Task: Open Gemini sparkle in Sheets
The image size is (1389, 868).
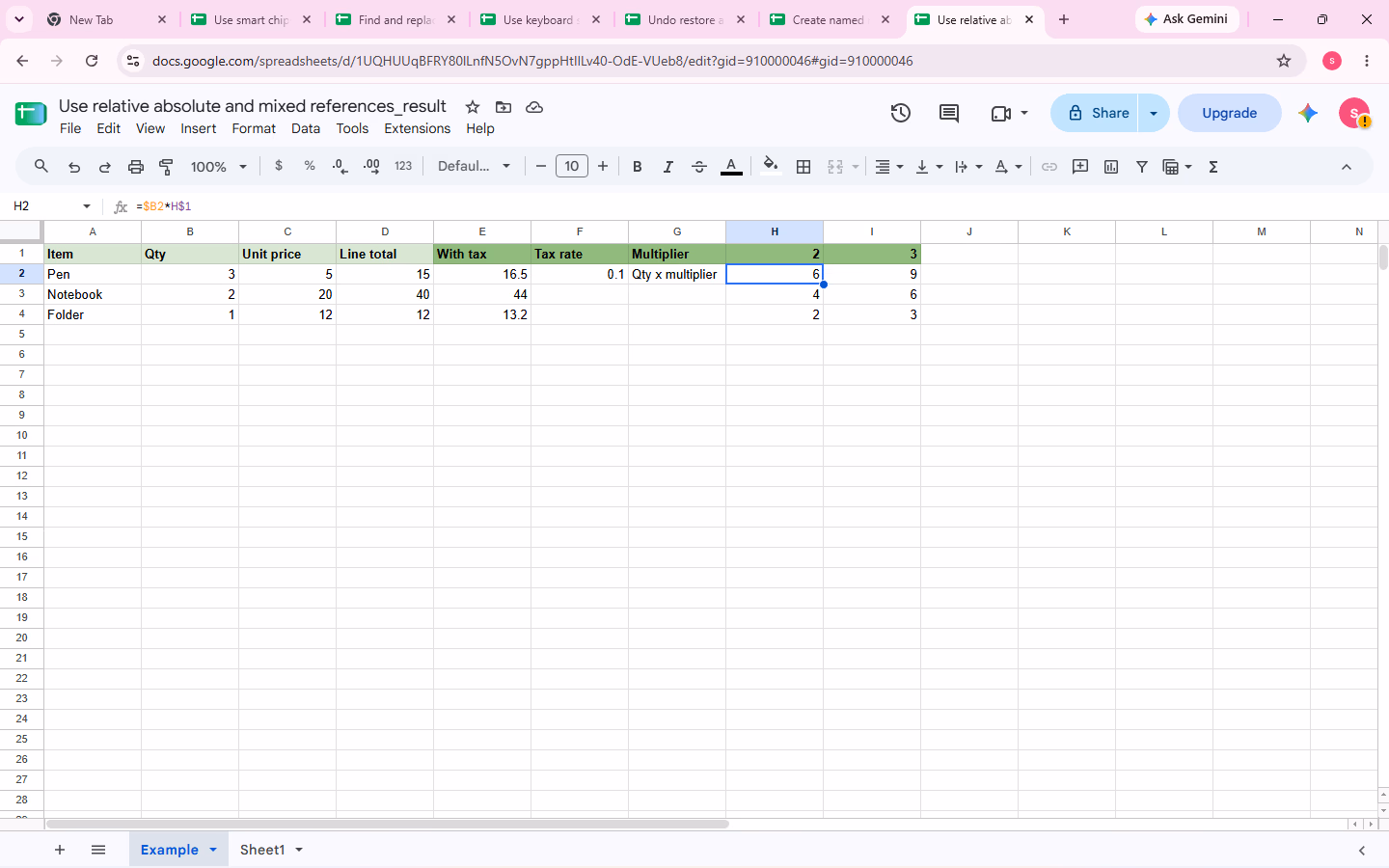Action: coord(1308,113)
